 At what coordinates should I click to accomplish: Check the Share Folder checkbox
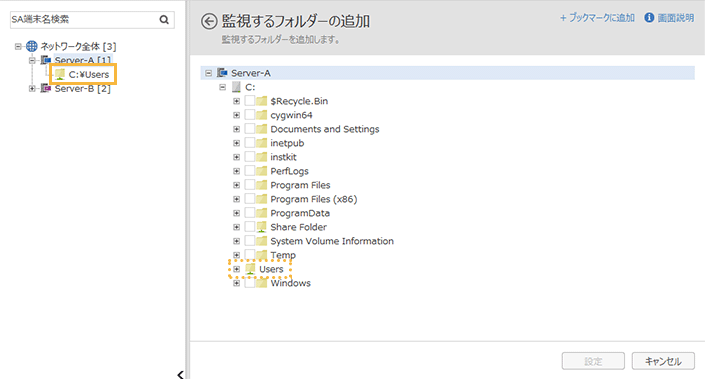tap(250, 227)
